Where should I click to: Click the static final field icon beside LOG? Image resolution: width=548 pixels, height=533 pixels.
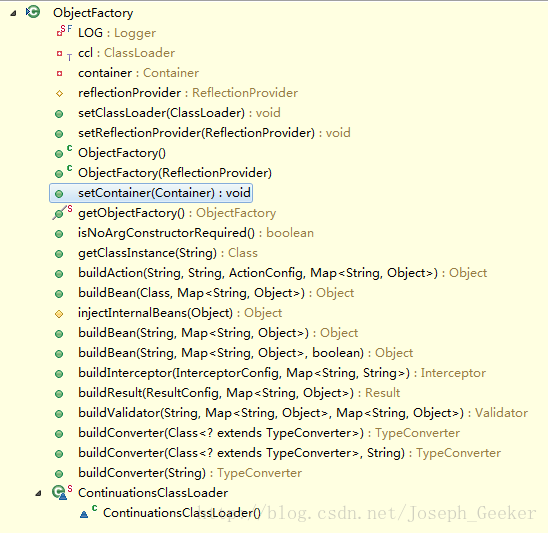(x=64, y=31)
